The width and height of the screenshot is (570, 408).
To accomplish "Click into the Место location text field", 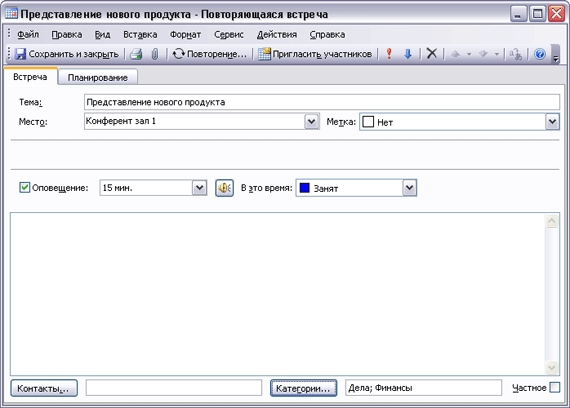I will coord(194,121).
